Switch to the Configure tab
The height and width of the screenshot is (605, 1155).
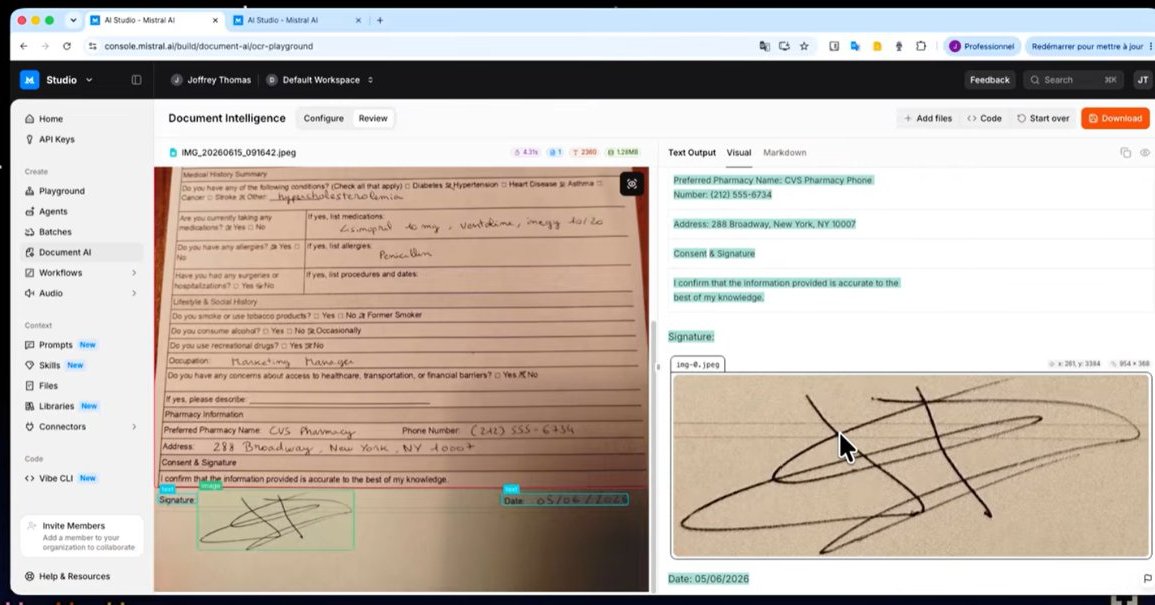[323, 118]
